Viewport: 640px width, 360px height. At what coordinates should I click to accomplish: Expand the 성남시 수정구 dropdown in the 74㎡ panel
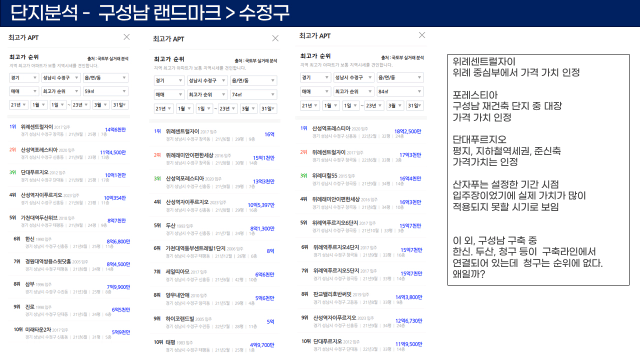tap(207, 80)
